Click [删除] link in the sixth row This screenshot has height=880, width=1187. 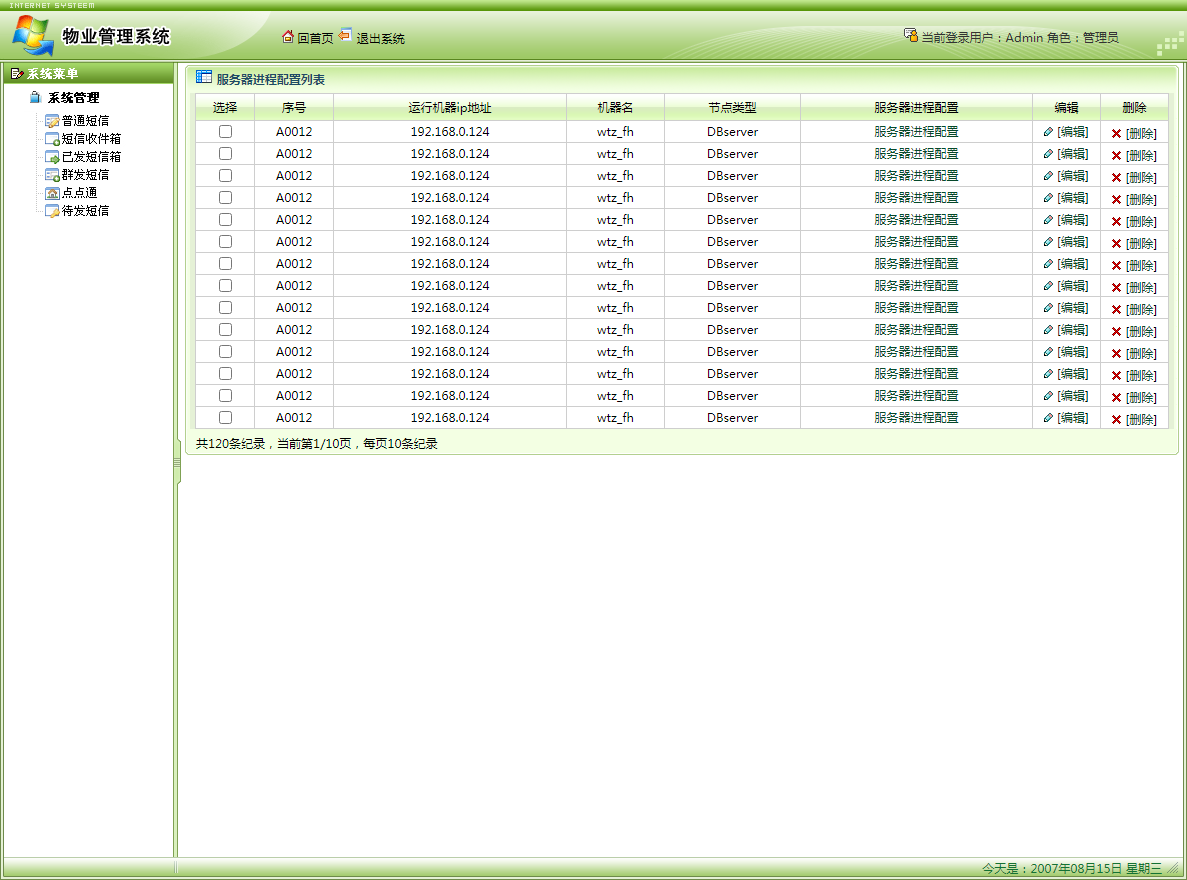click(1141, 244)
